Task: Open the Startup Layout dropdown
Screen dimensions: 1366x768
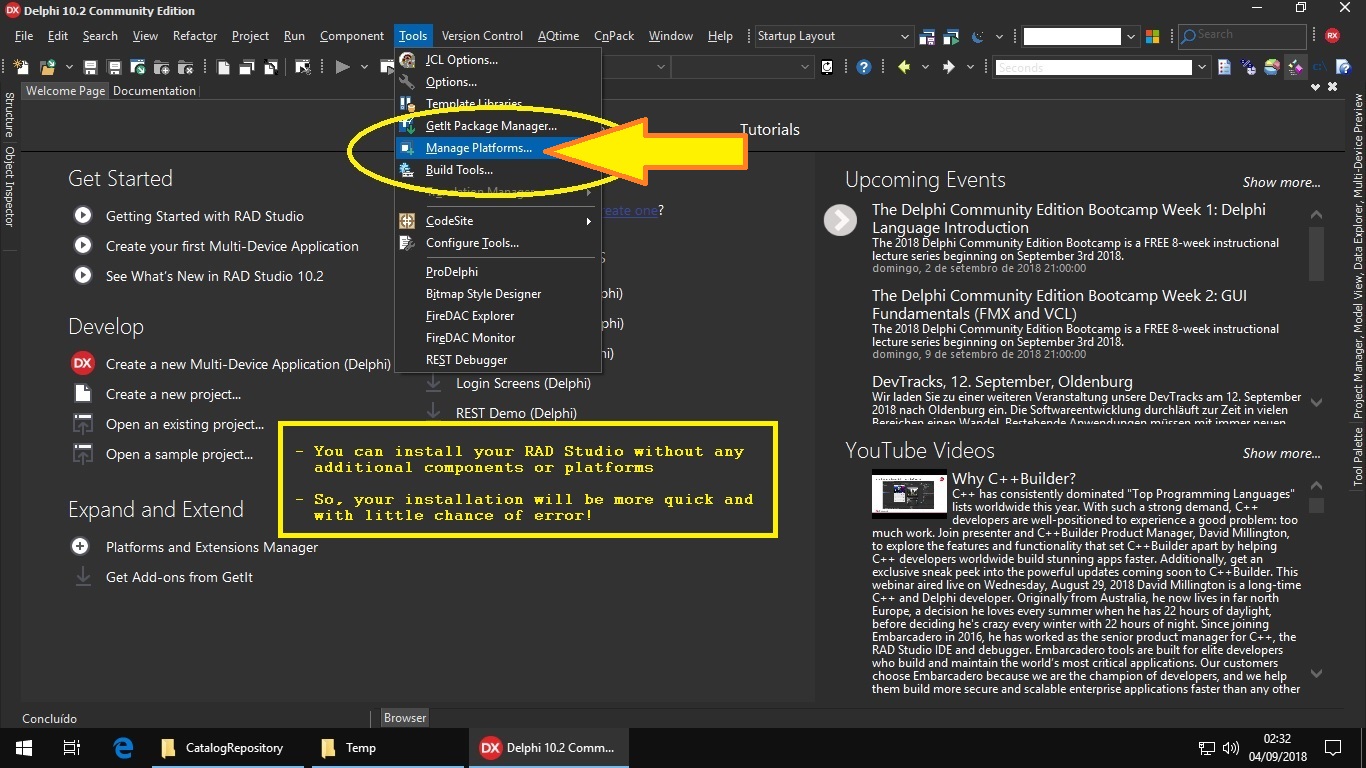Action: [903, 36]
